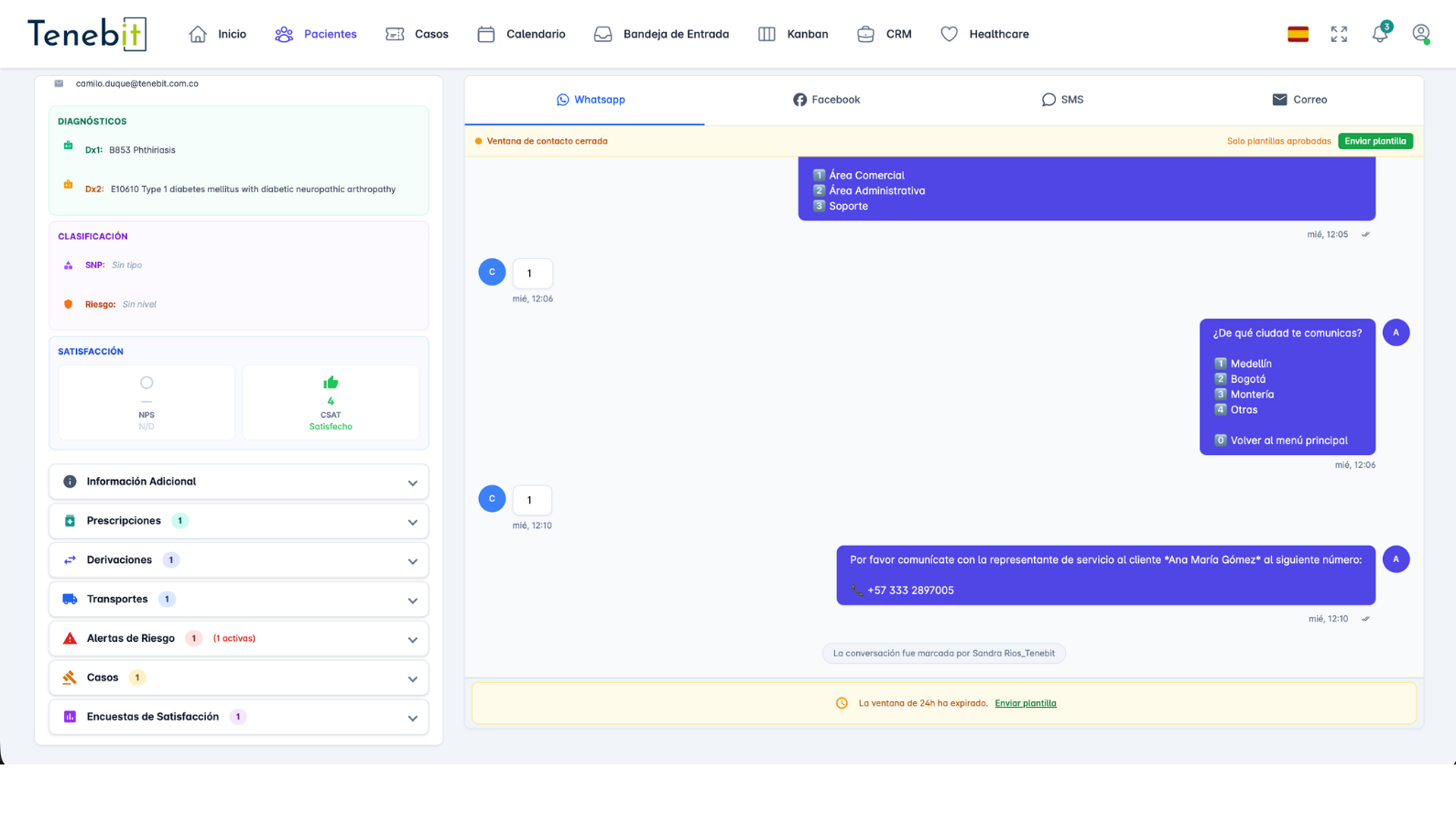Open the Healthcare section
1456x824 pixels.
tap(984, 34)
